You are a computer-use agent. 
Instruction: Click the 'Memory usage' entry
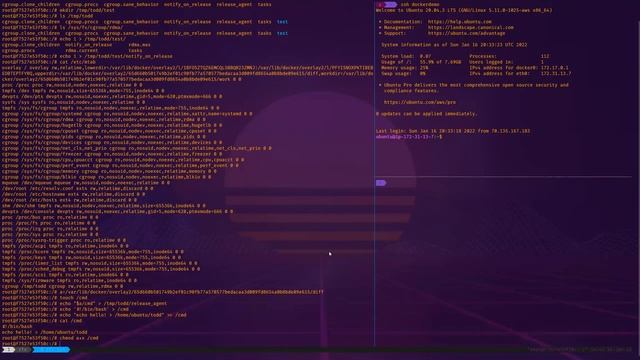[405, 68]
